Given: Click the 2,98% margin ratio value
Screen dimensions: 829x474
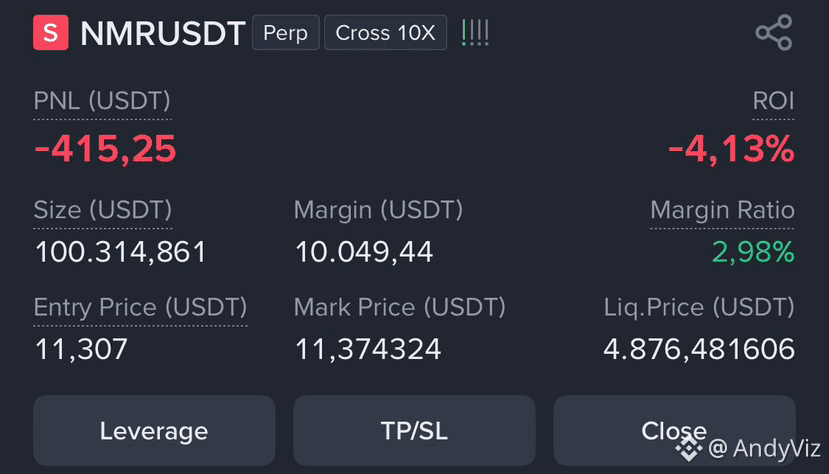Looking at the screenshot, I should (753, 252).
